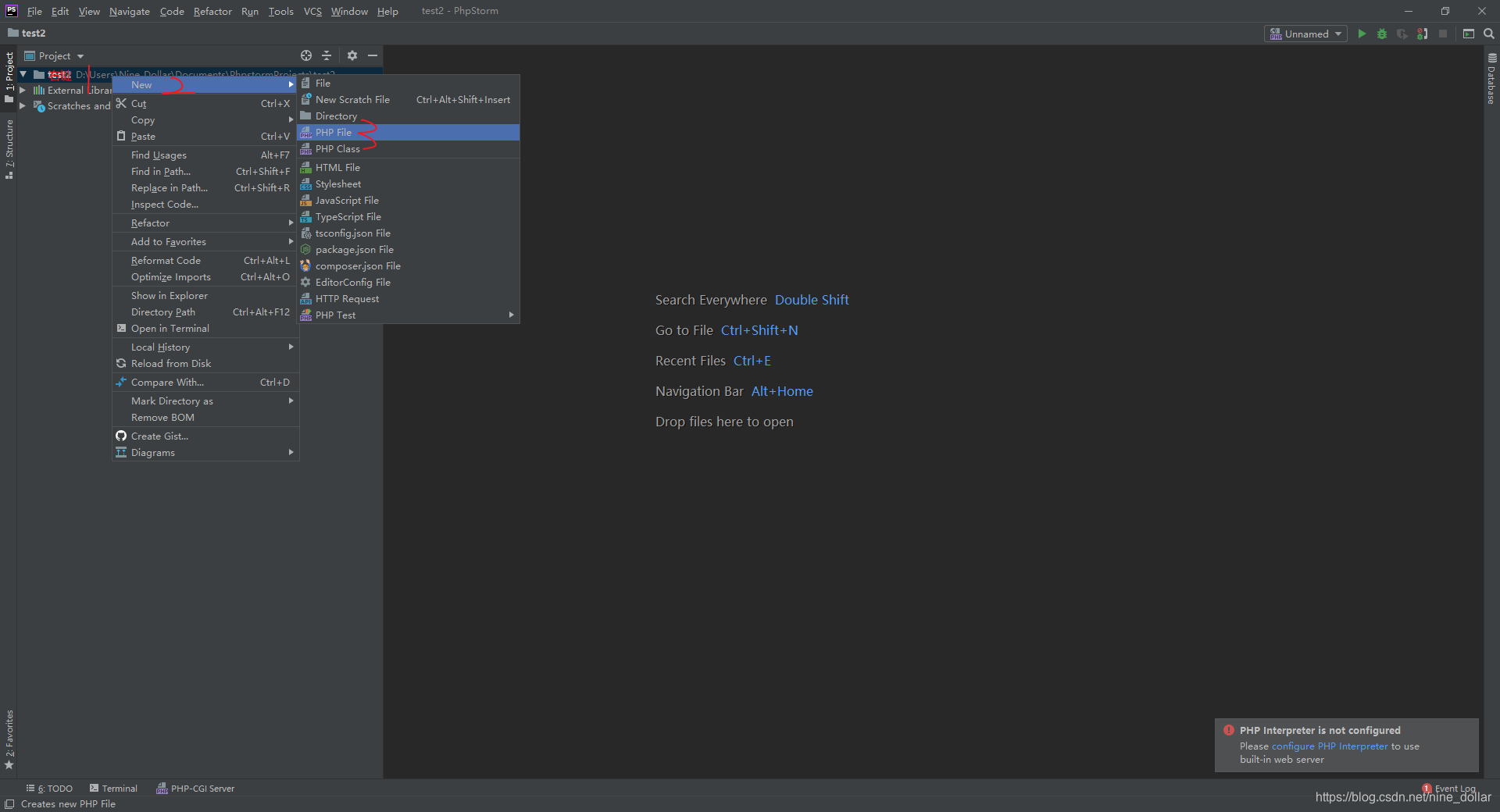
Task: Click the test2 breadcrumb in navigation bar
Action: 27,33
